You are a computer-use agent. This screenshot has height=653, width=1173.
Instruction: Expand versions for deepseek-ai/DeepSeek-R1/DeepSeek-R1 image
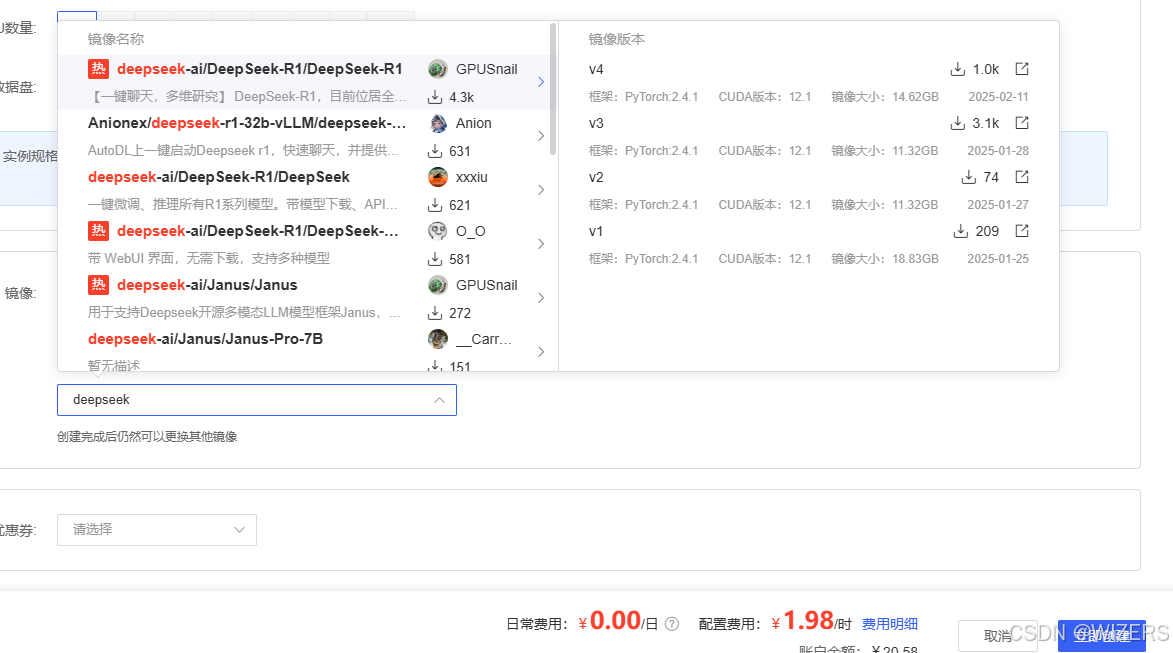pos(541,82)
